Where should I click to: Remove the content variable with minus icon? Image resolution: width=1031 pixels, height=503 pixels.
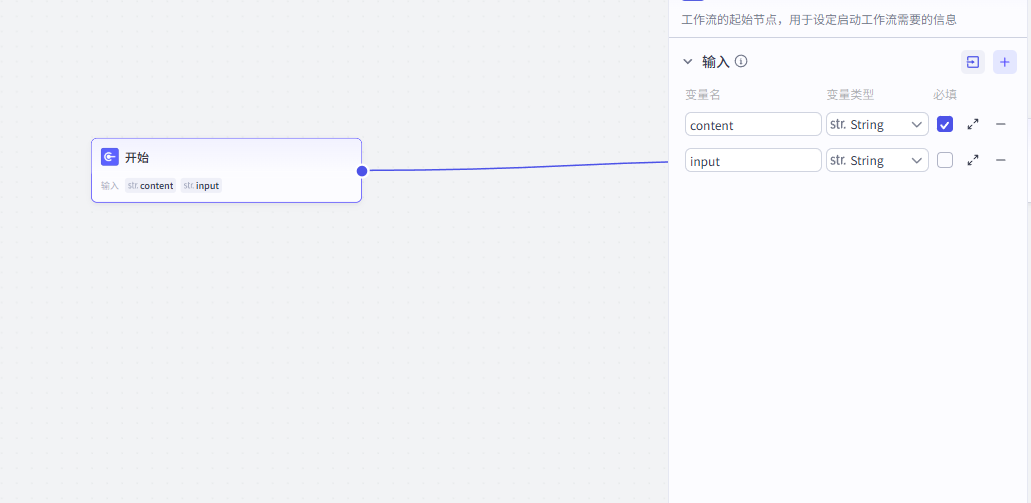pyautogui.click(x=1000, y=125)
